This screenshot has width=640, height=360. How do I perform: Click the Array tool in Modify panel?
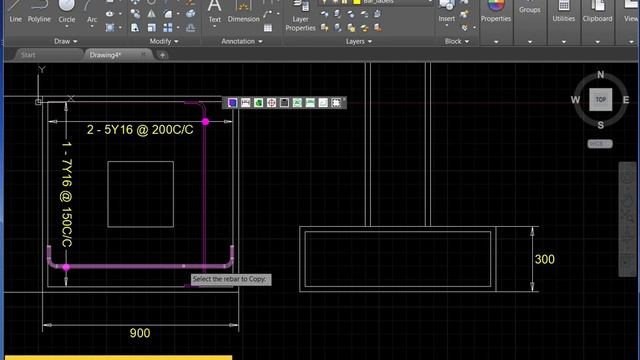pos(168,27)
